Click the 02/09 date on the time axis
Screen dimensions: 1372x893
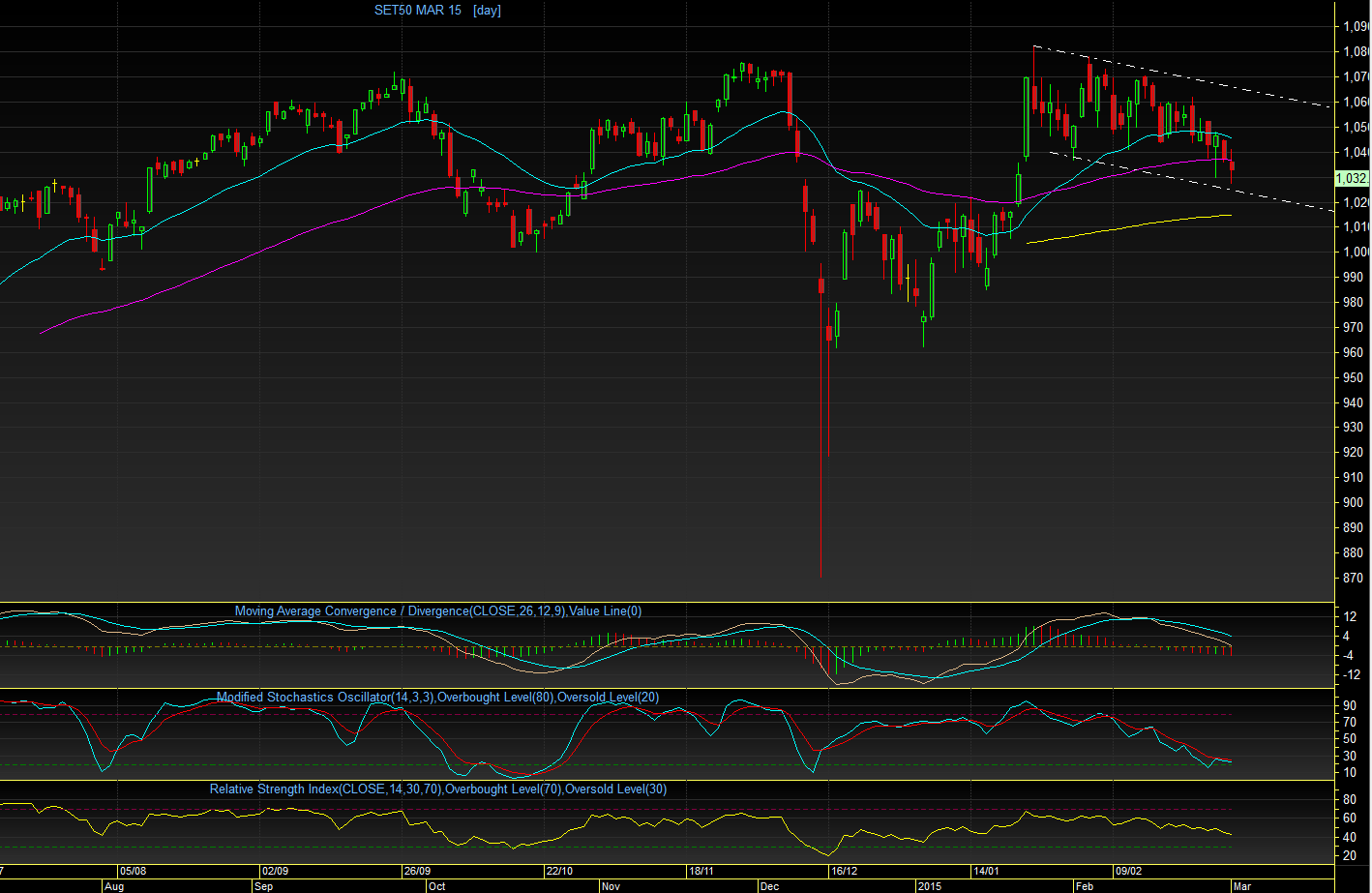point(276,871)
